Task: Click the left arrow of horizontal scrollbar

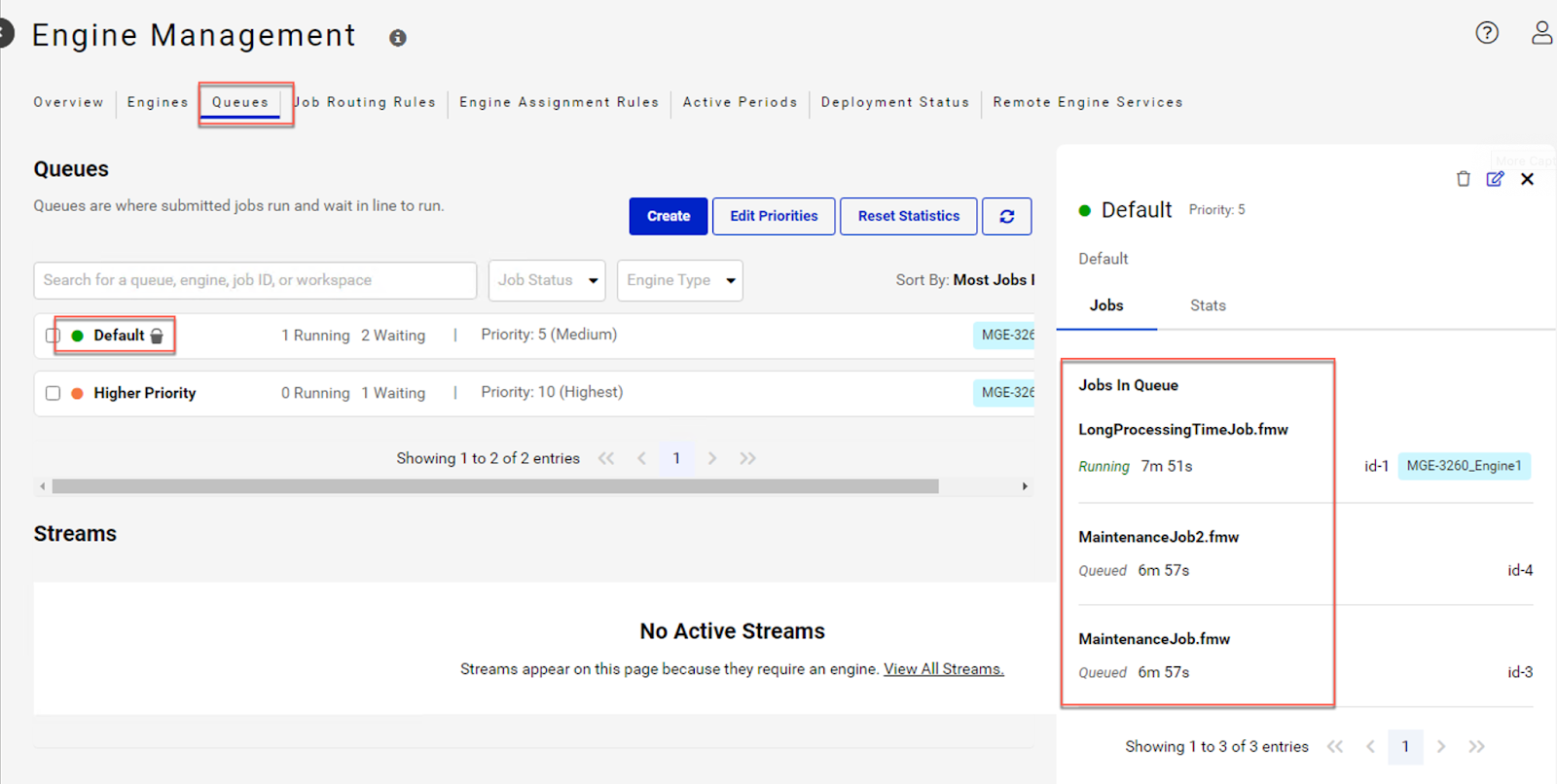Action: pyautogui.click(x=42, y=486)
